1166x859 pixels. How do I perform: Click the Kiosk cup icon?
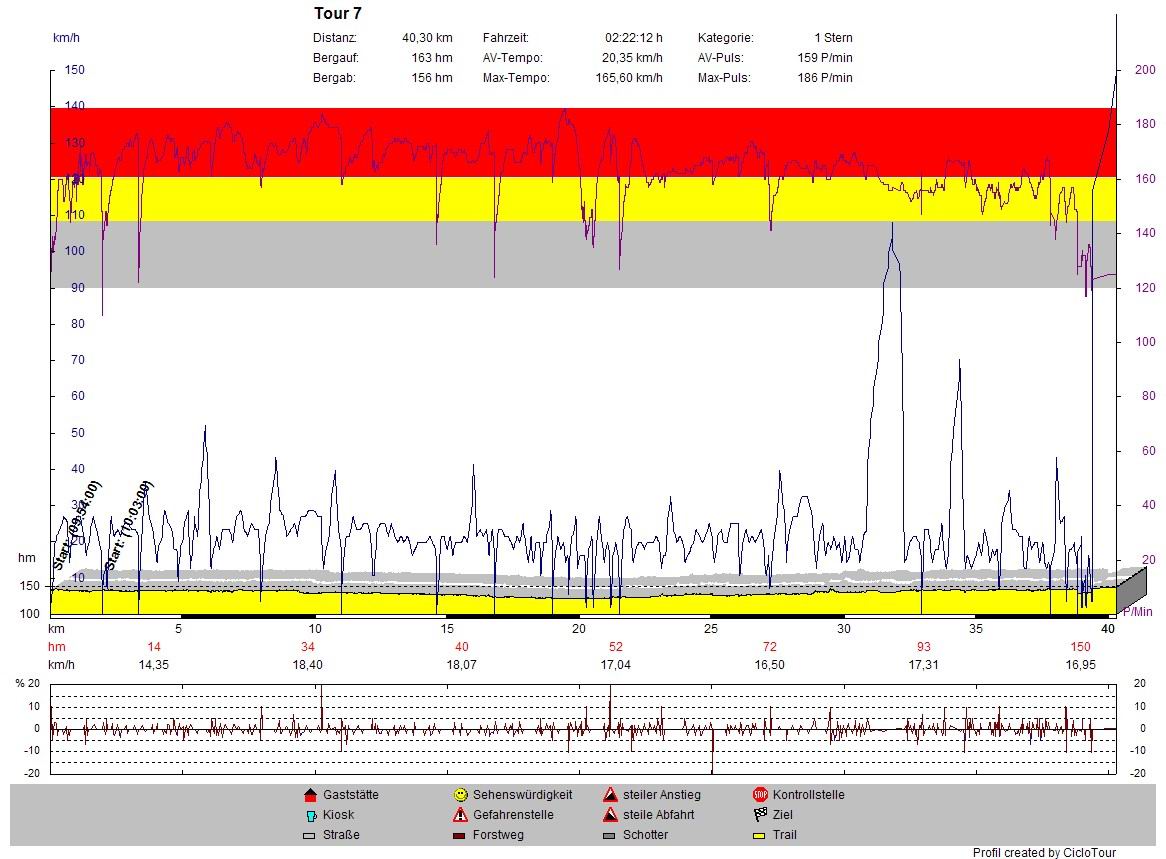[x=309, y=815]
